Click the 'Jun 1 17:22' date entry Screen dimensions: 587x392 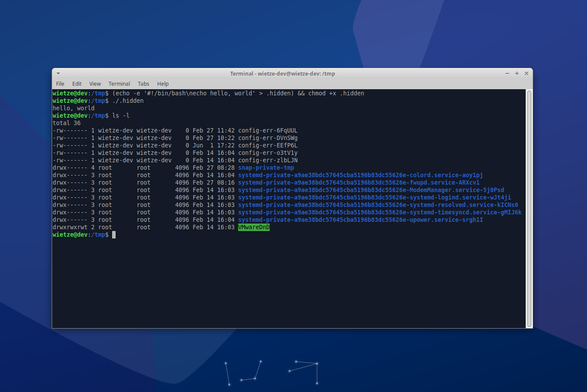[x=214, y=146]
